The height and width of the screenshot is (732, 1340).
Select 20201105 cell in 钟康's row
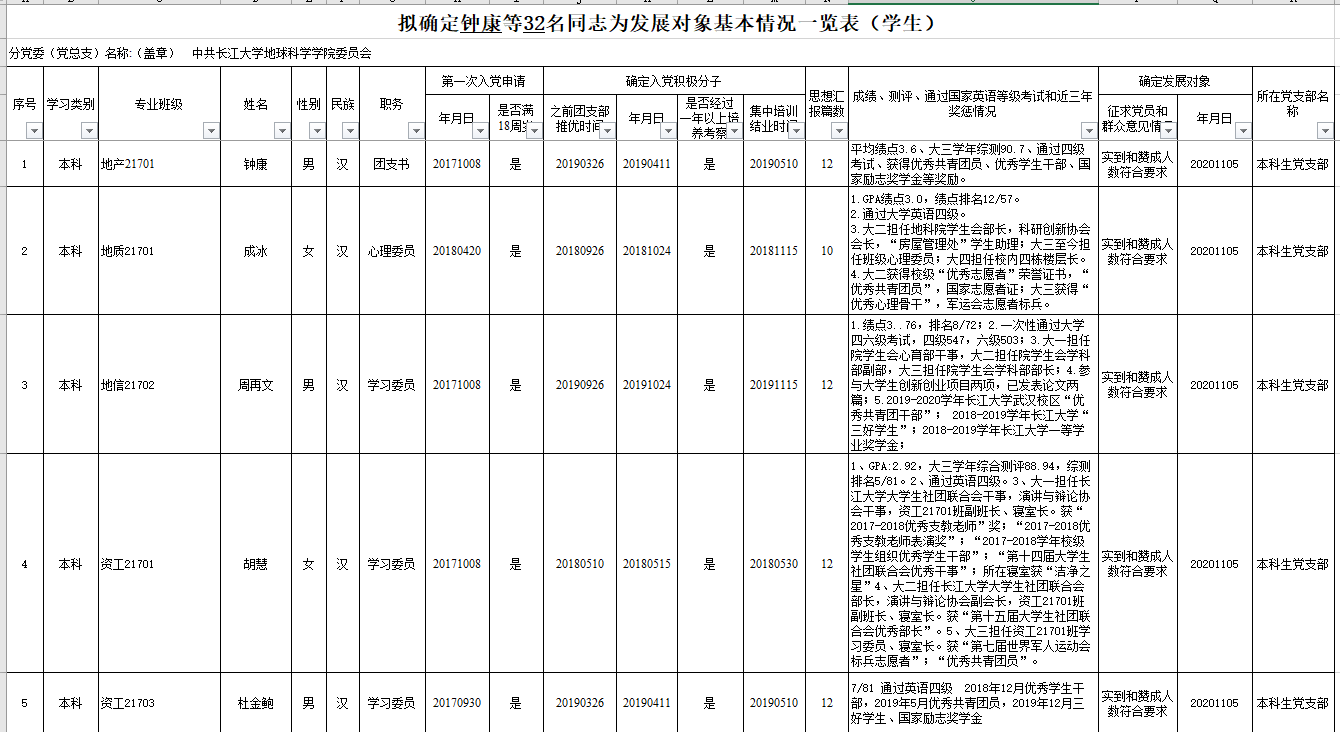tap(1215, 164)
